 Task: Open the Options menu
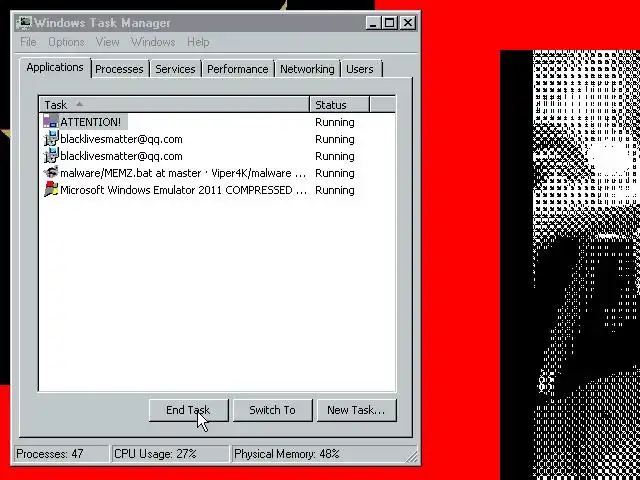[67, 42]
